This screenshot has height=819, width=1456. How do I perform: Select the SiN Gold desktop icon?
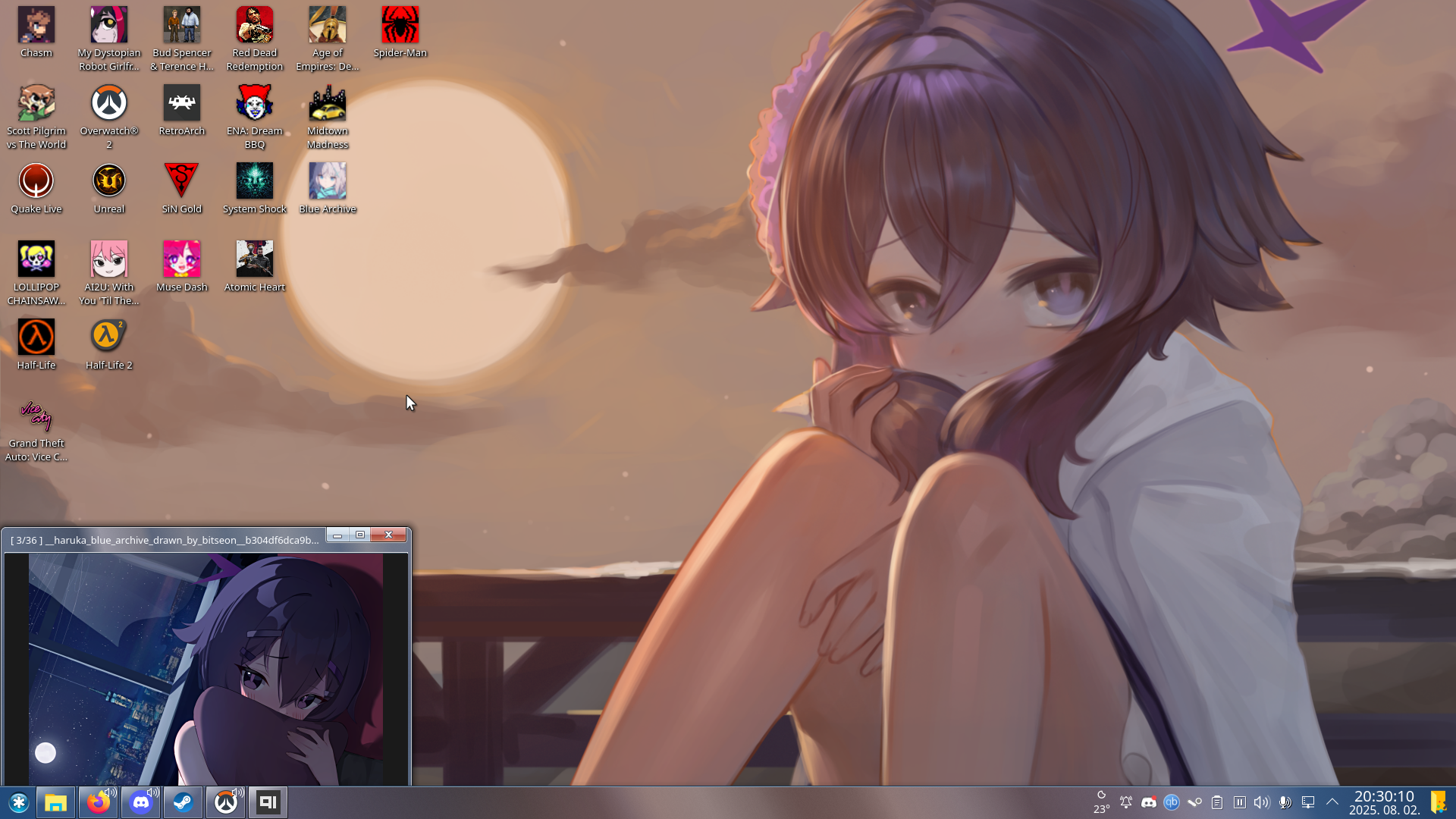point(182,189)
